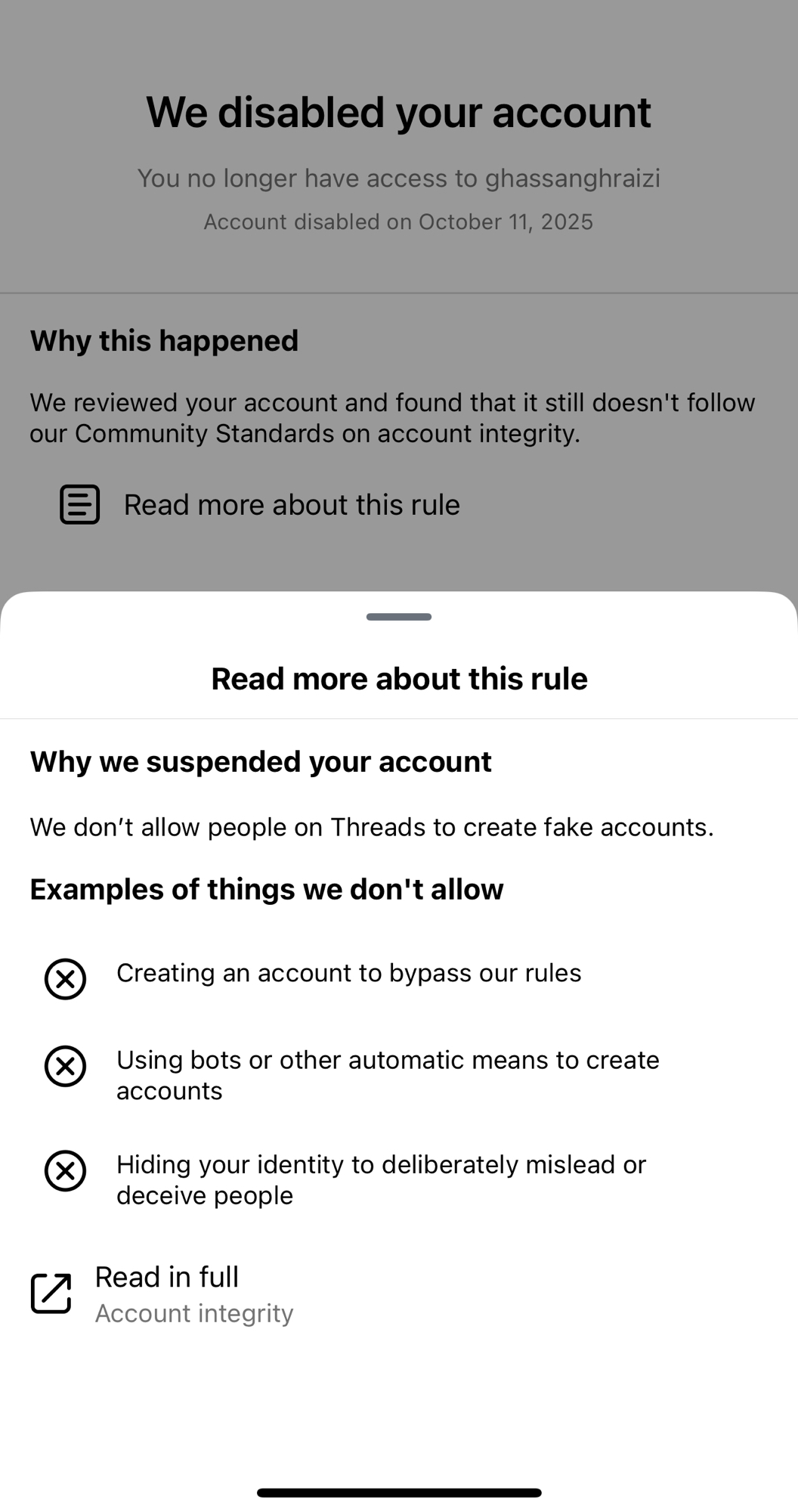Click the external link icon for Read in full
Viewport: 798px width, 1512px height.
coord(51,1293)
